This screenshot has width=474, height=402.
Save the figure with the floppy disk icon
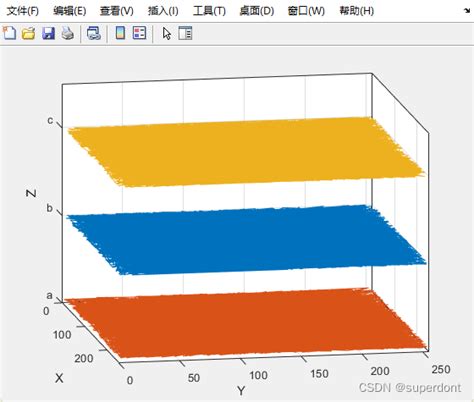tap(48, 33)
